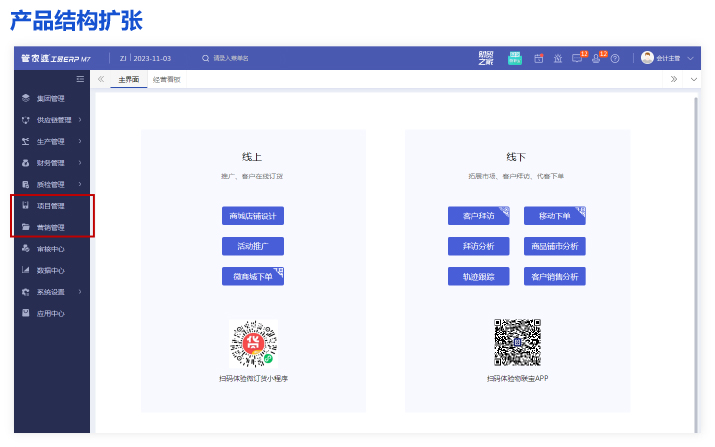Click the 轨迹跟踪 button
This screenshot has height=447, width=715.
[478, 276]
